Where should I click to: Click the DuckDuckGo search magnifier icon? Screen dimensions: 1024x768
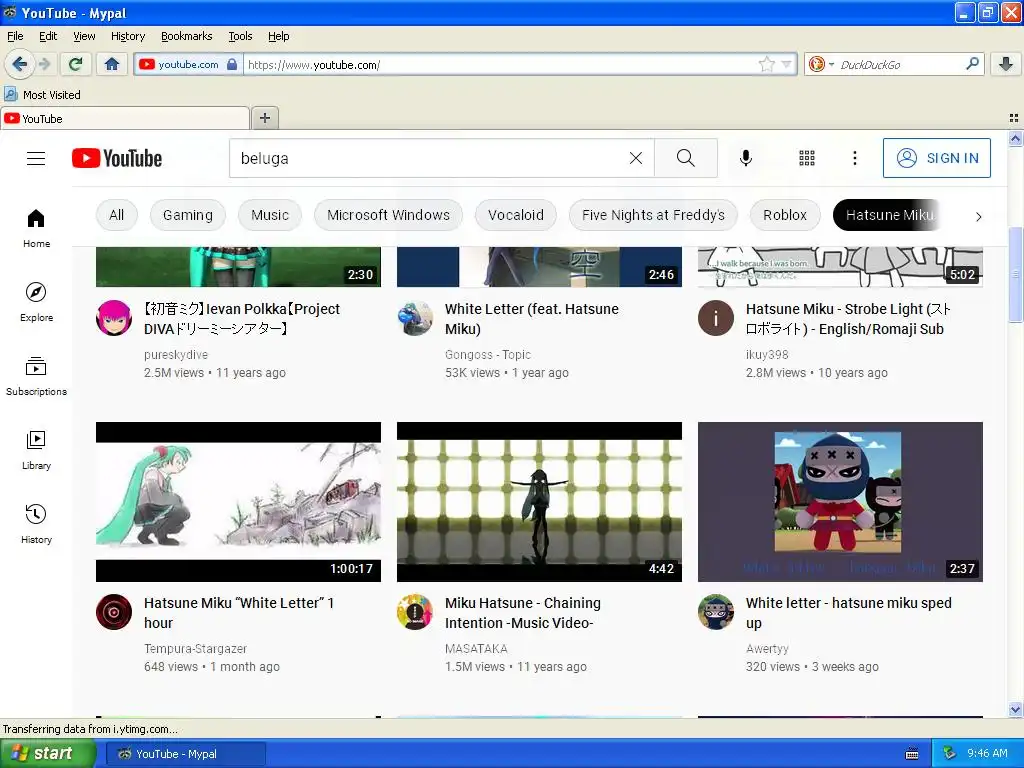tap(972, 64)
